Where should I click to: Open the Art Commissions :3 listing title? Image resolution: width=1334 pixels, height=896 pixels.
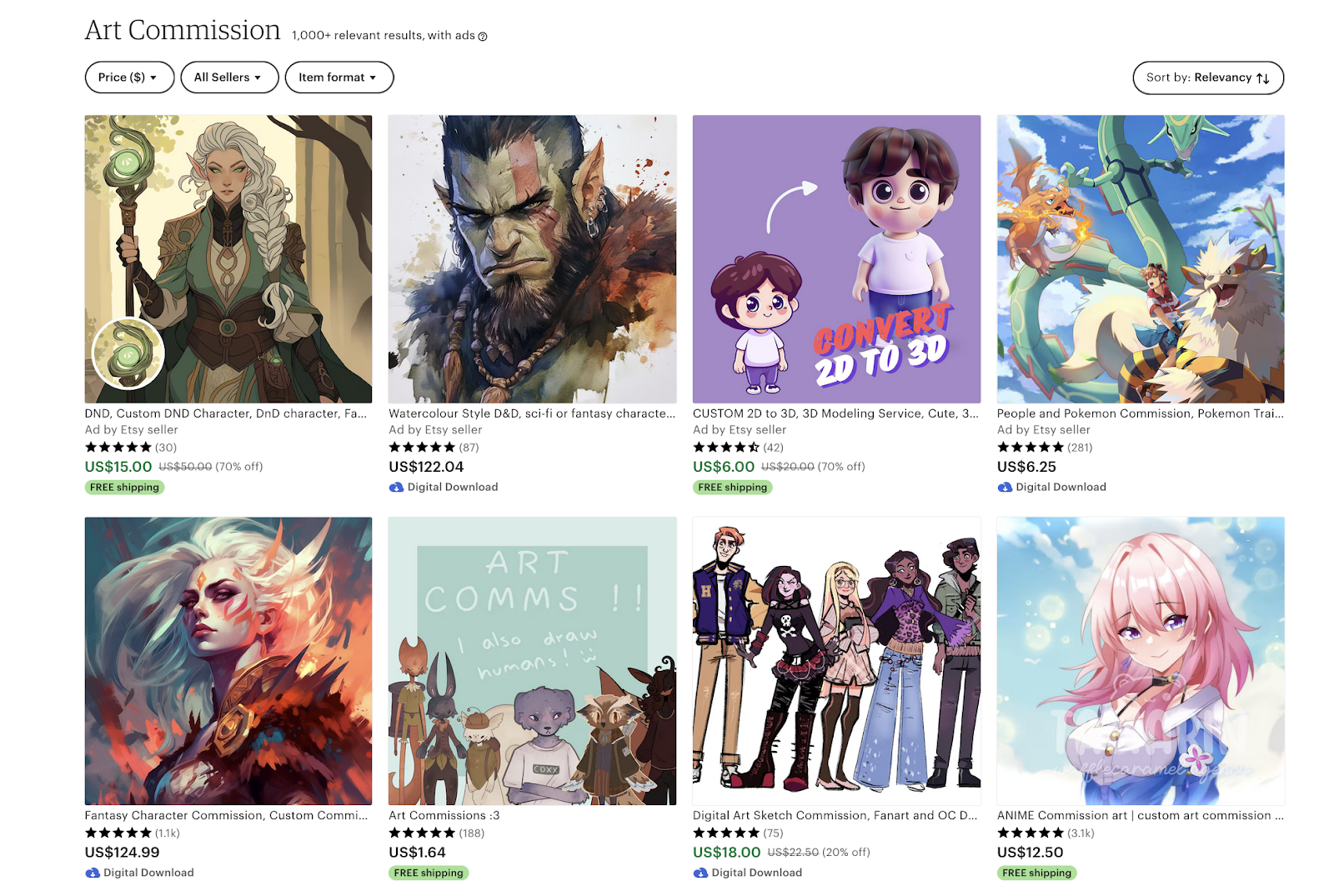444,815
